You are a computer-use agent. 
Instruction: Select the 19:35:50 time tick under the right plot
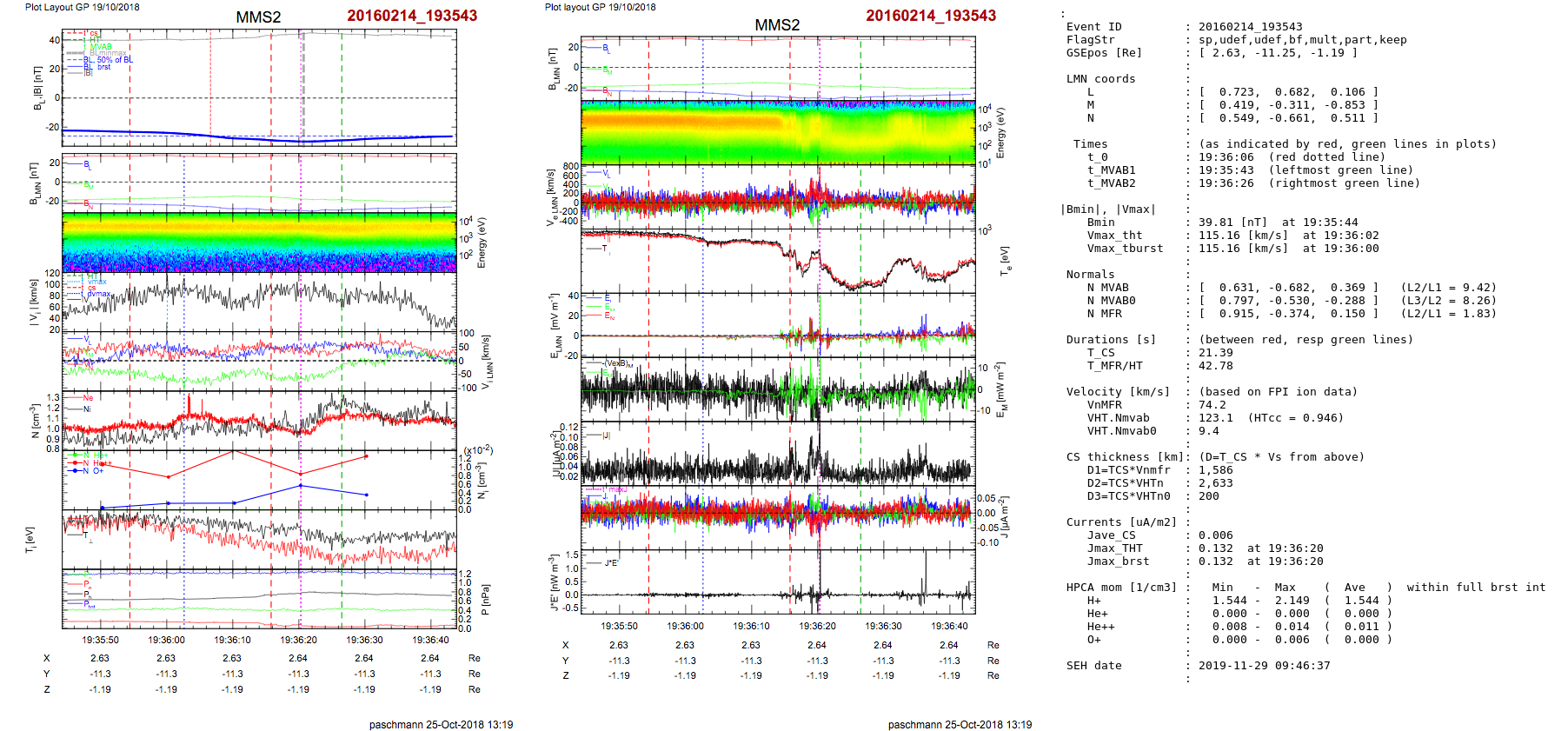click(x=619, y=626)
